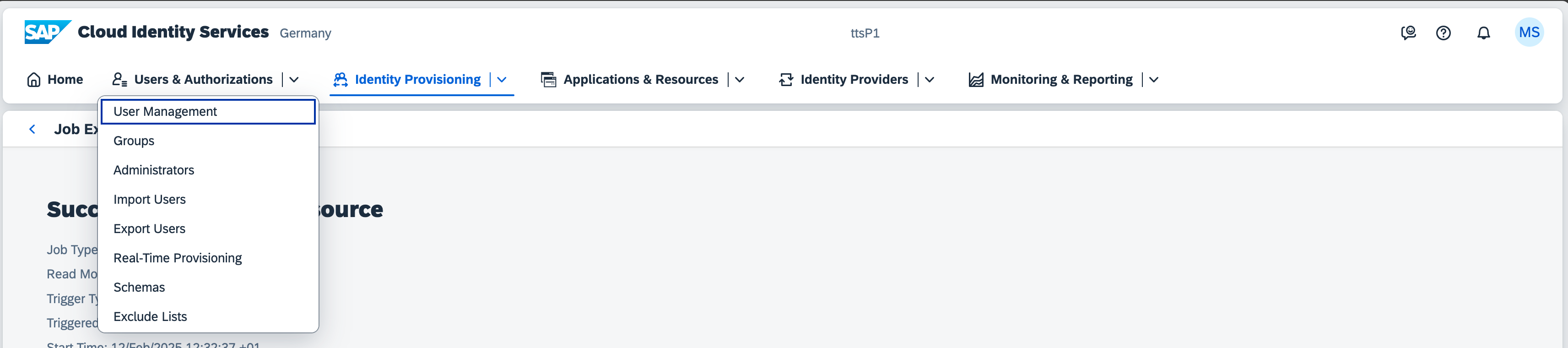The image size is (1568, 348).
Task: Expand the Applications & Resources dropdown arrow
Action: click(740, 80)
